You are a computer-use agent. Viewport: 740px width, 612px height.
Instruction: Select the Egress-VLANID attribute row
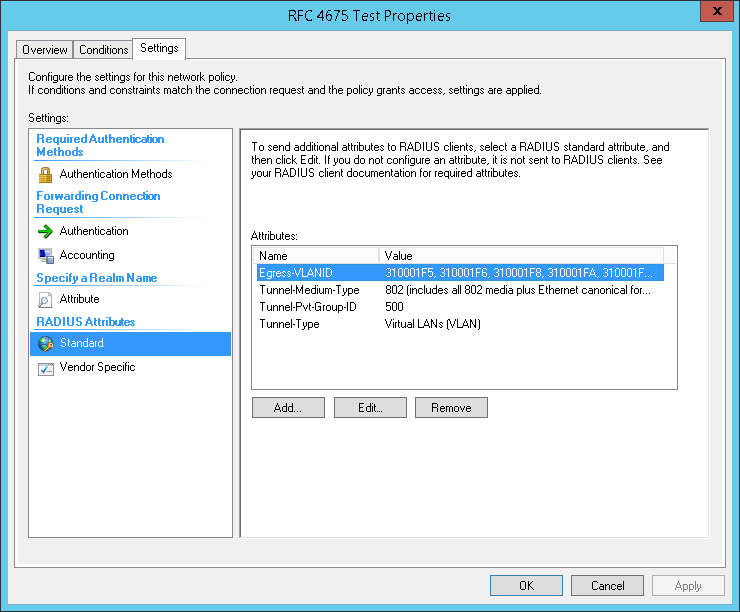tap(460, 273)
